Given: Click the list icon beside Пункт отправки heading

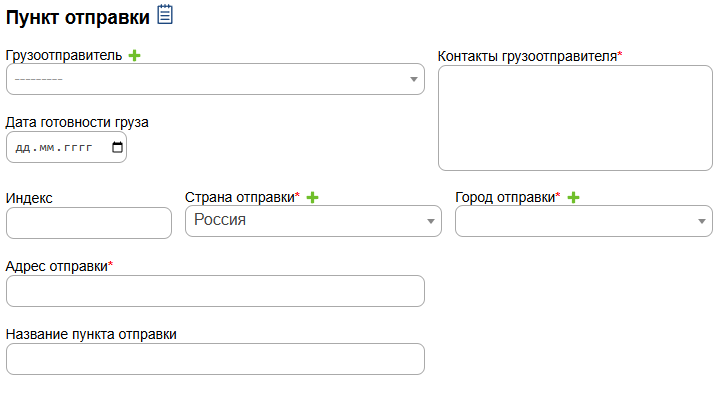Looking at the screenshot, I should [x=165, y=14].
